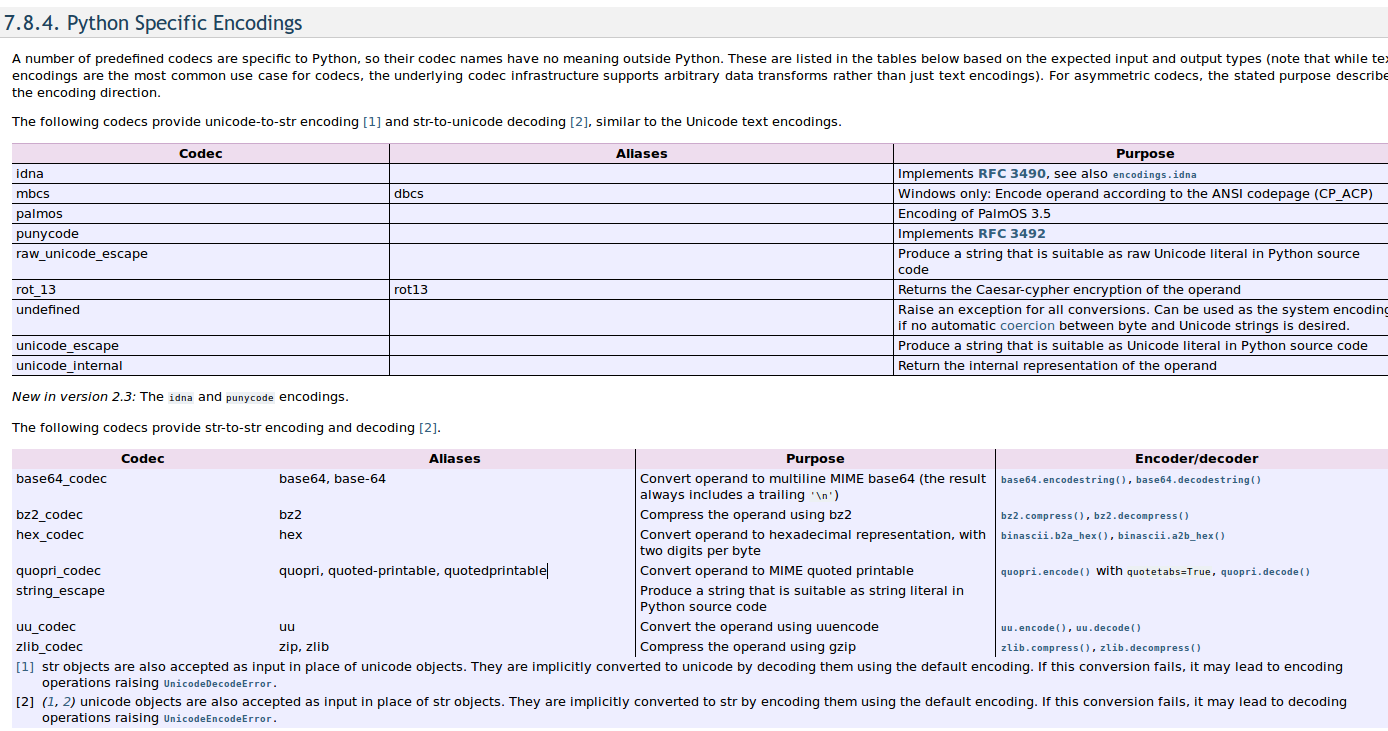Select the dbcs alias cell
The height and width of the screenshot is (731, 1388).
tap(641, 194)
